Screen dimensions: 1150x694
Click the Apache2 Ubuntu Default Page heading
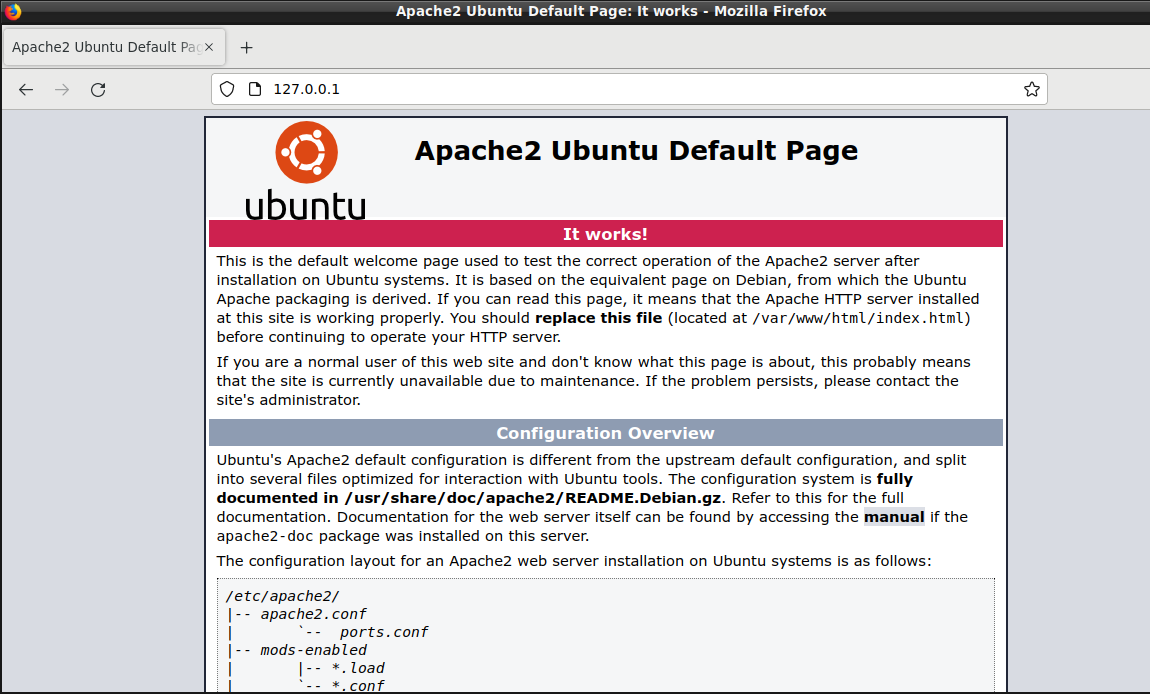click(636, 150)
